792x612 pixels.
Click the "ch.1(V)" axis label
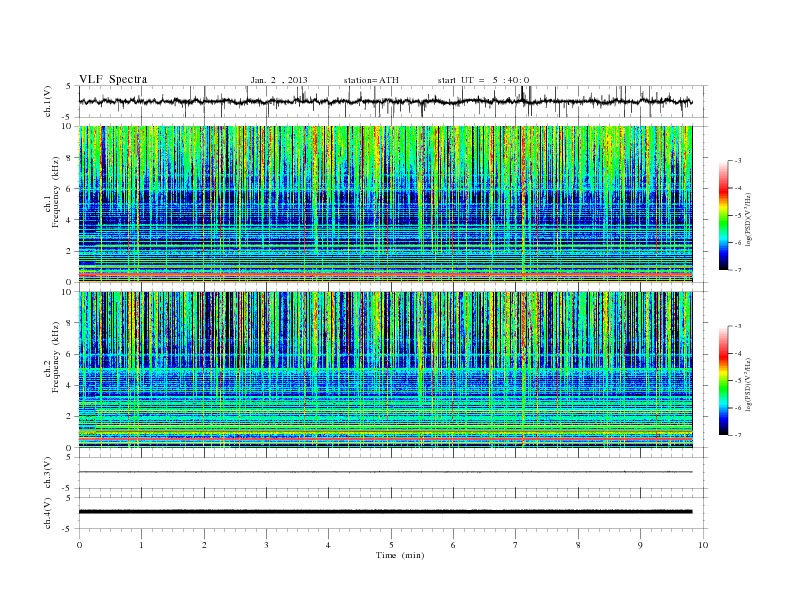[x=48, y=101]
